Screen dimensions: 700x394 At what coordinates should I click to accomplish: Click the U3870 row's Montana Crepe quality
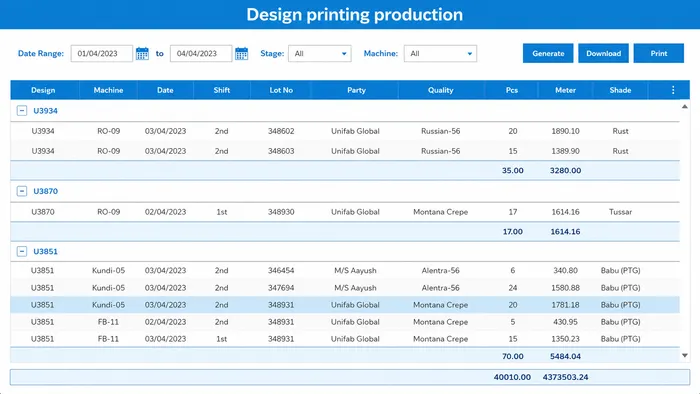(x=441, y=212)
